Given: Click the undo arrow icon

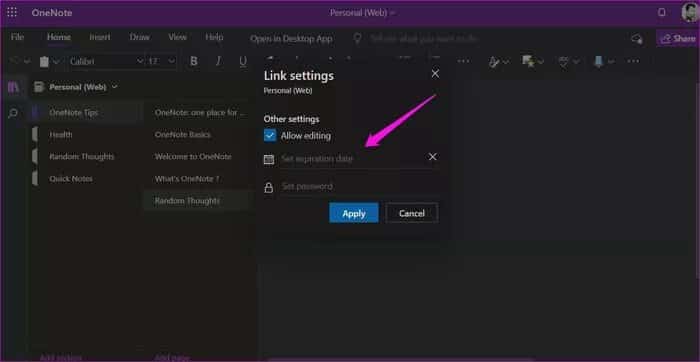Looking at the screenshot, I should coord(14,61).
